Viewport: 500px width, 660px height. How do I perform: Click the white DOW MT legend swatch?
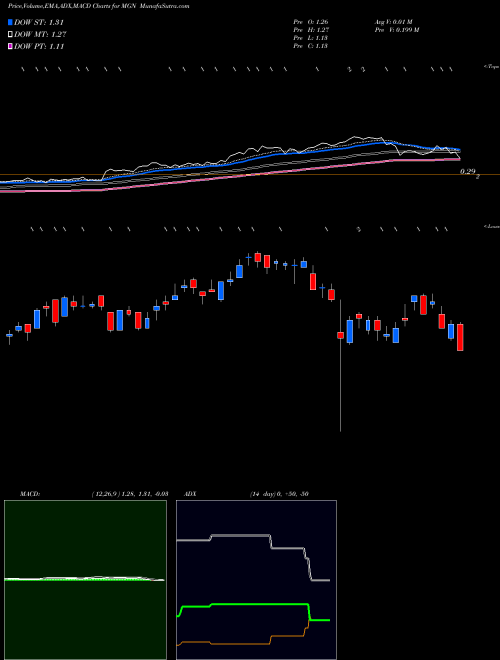coord(10,35)
